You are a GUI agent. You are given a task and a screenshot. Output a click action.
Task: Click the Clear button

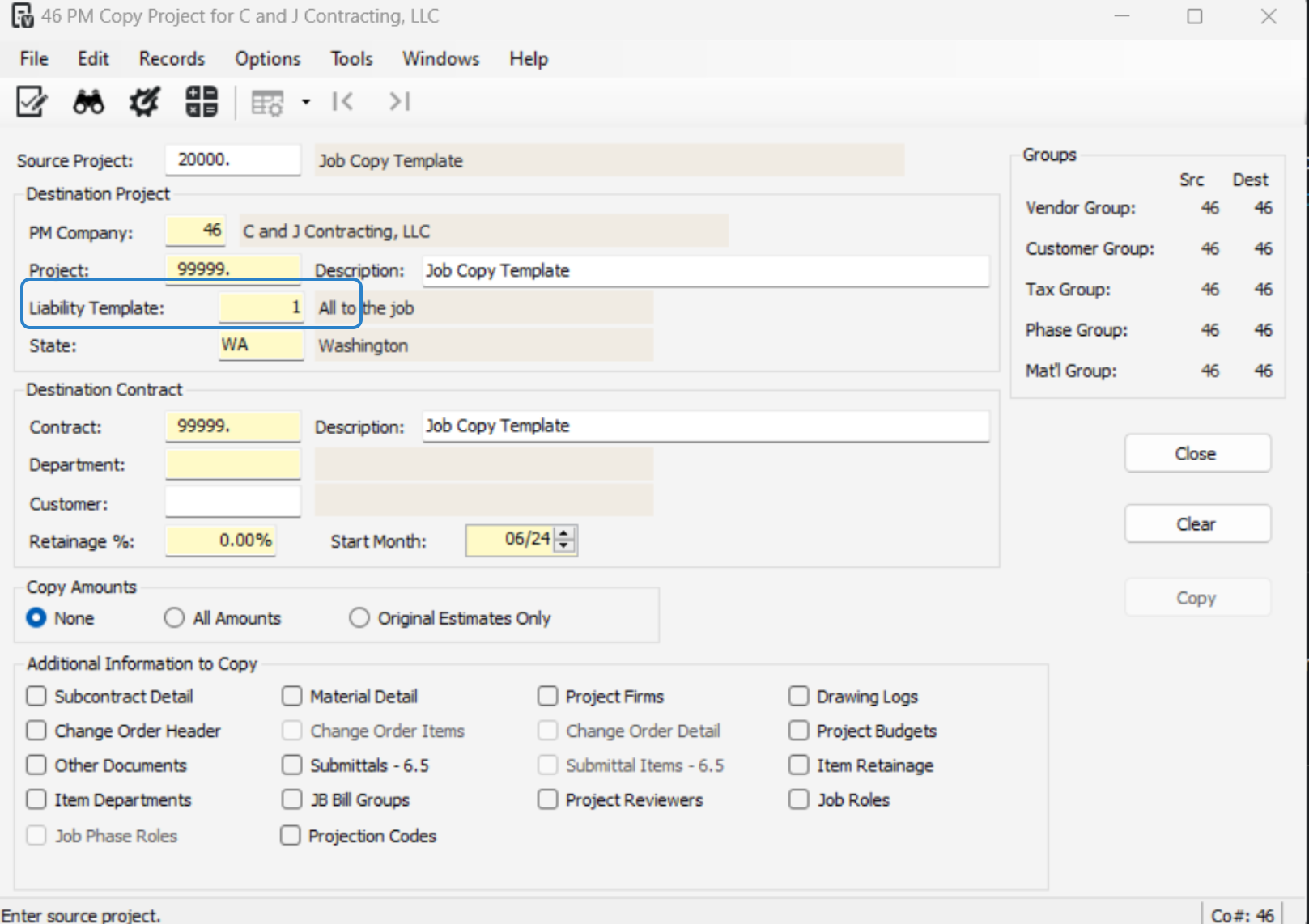pos(1197,524)
